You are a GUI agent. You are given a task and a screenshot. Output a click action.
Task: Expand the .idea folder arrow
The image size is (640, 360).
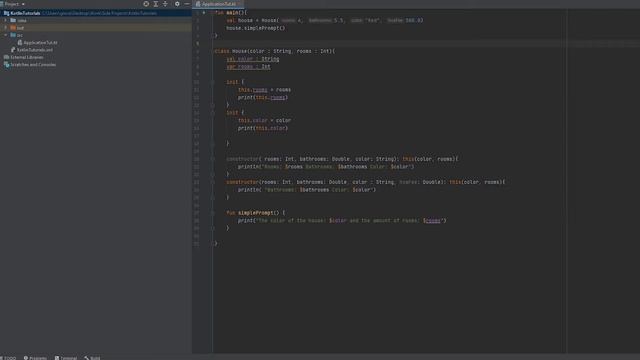tap(6, 20)
